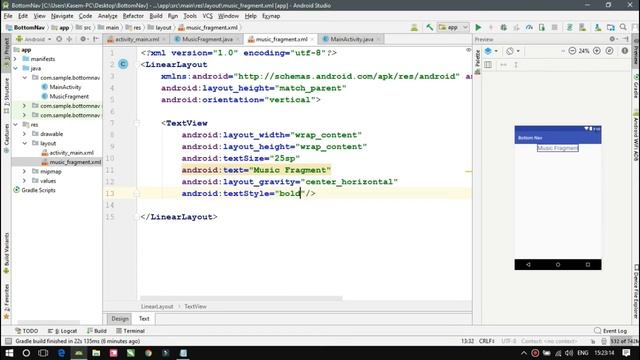Click the TextView breadcrumb
The width and height of the screenshot is (640, 360).
pyautogui.click(x=195, y=307)
